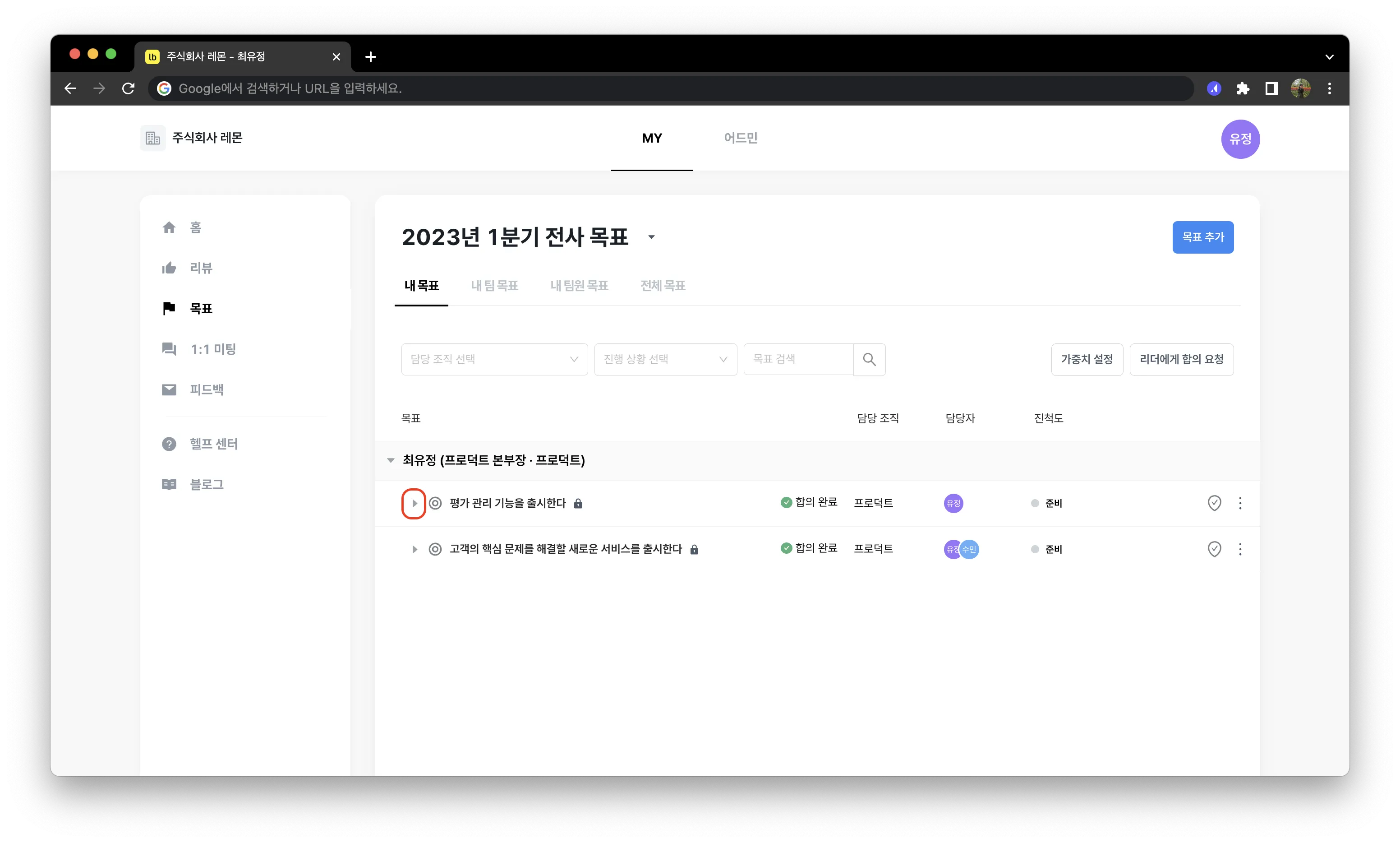Viewport: 1400px width, 843px height.
Task: Switch to the 전체 목표 tab
Action: [x=663, y=286]
